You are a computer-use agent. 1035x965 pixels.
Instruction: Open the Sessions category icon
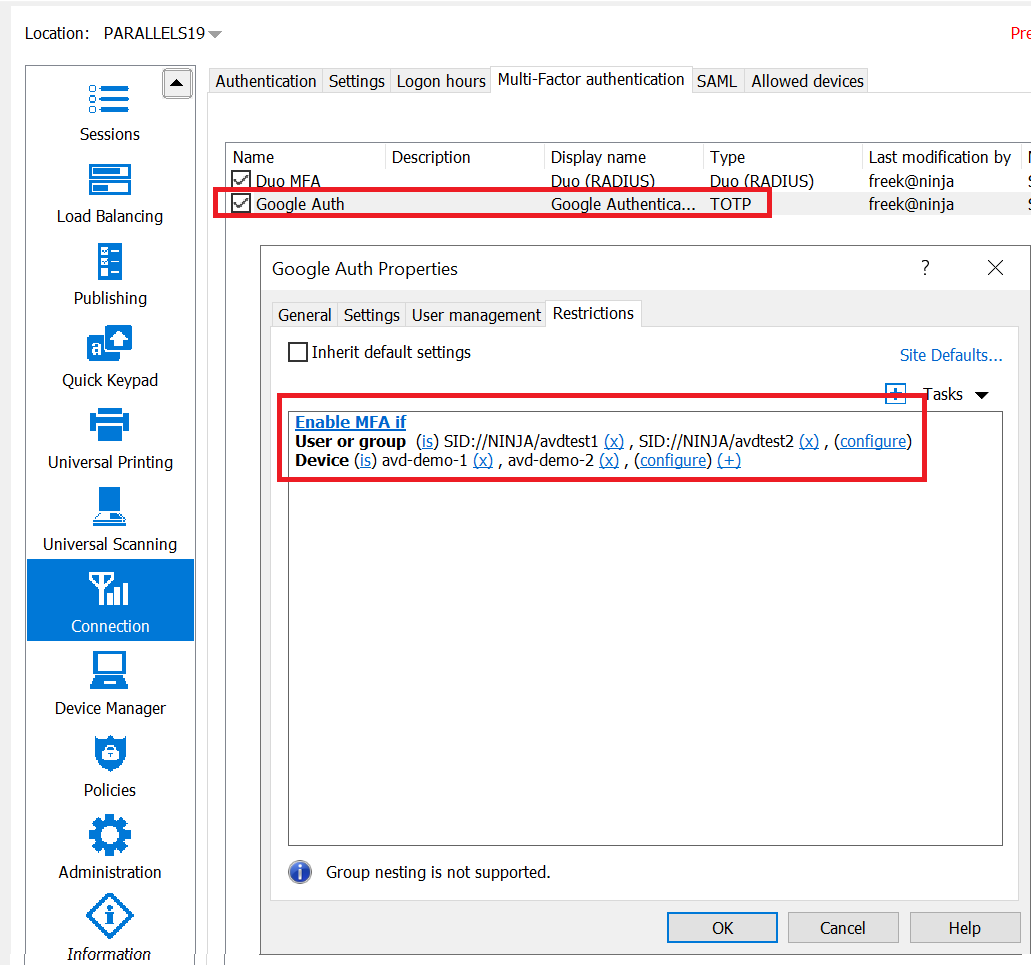pos(110,100)
